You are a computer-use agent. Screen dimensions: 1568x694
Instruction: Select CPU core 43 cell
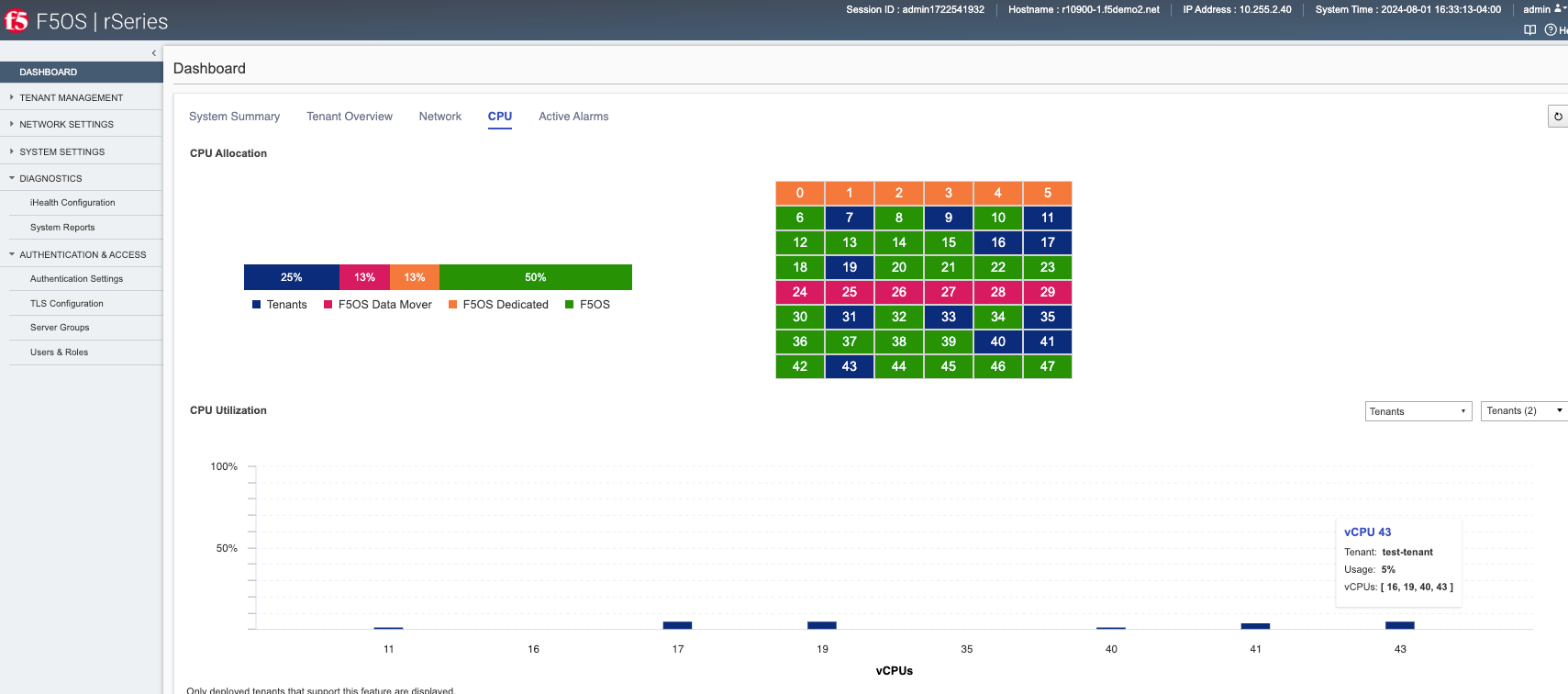point(850,366)
